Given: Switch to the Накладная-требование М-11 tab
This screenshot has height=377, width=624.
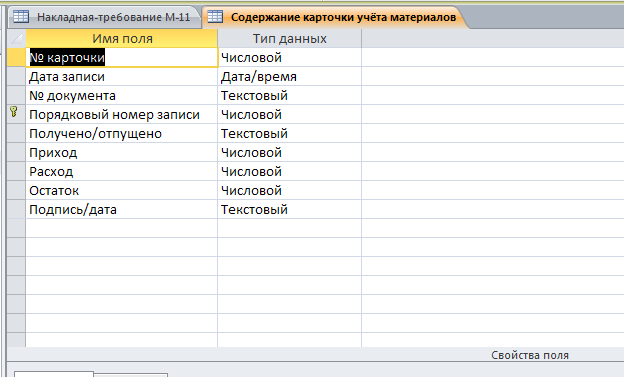Looking at the screenshot, I should pyautogui.click(x=104, y=17).
